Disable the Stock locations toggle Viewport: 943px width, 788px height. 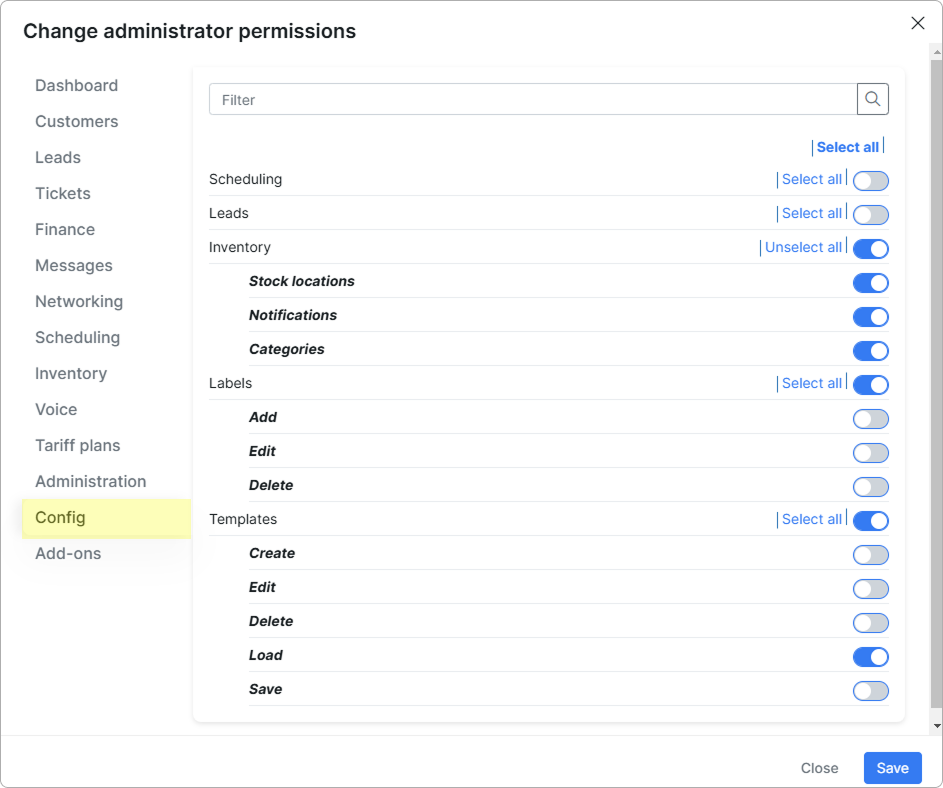click(870, 283)
